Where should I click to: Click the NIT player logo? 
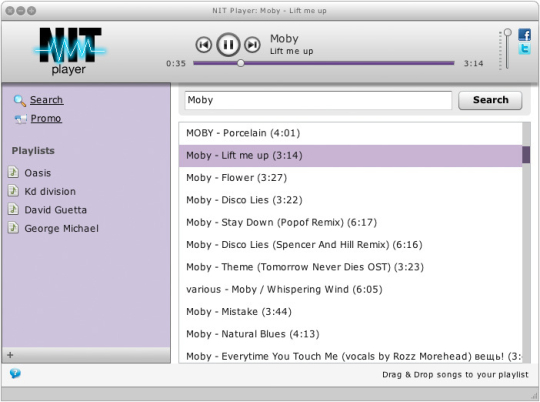click(70, 51)
